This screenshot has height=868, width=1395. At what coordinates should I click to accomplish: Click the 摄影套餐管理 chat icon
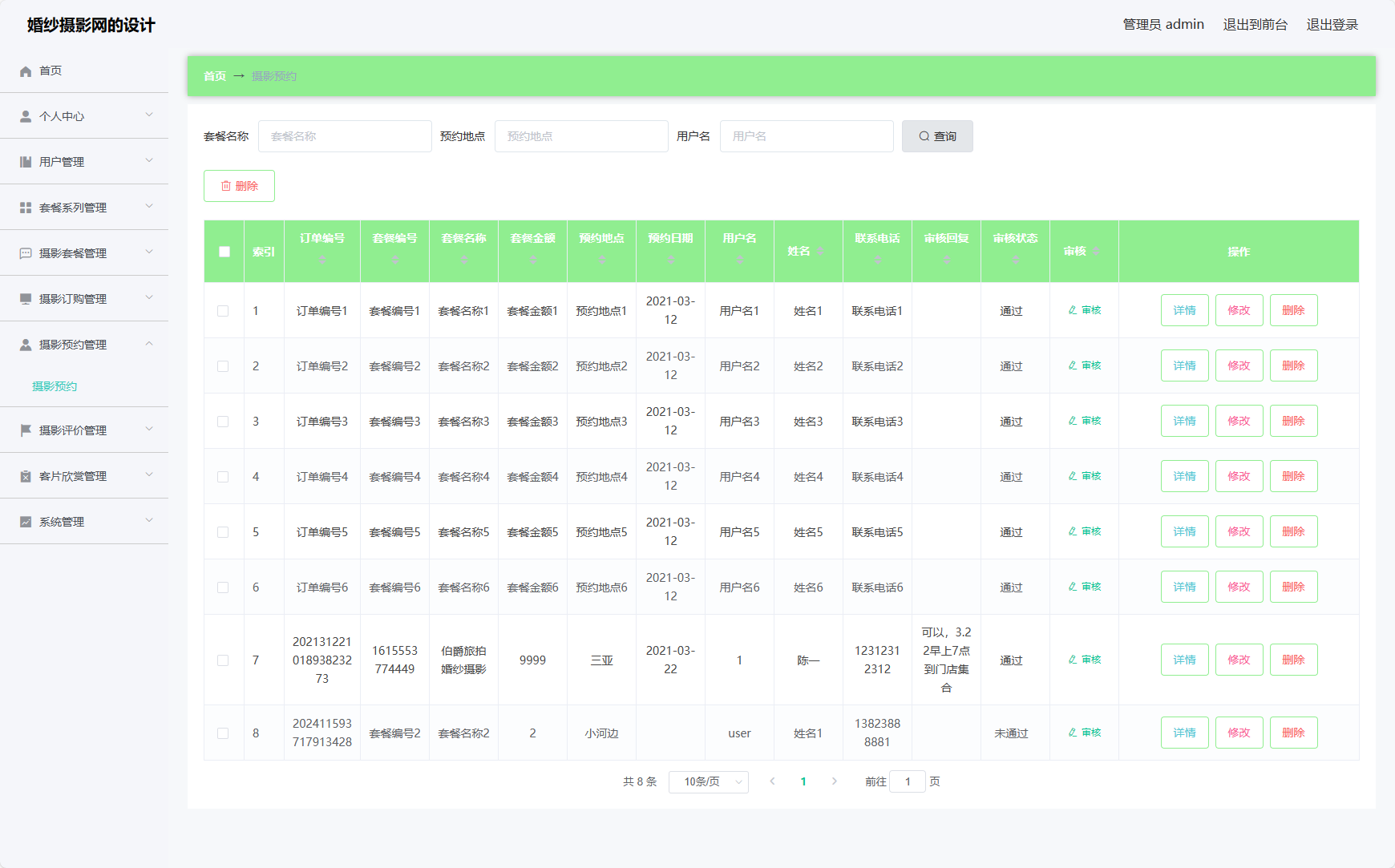click(x=26, y=253)
